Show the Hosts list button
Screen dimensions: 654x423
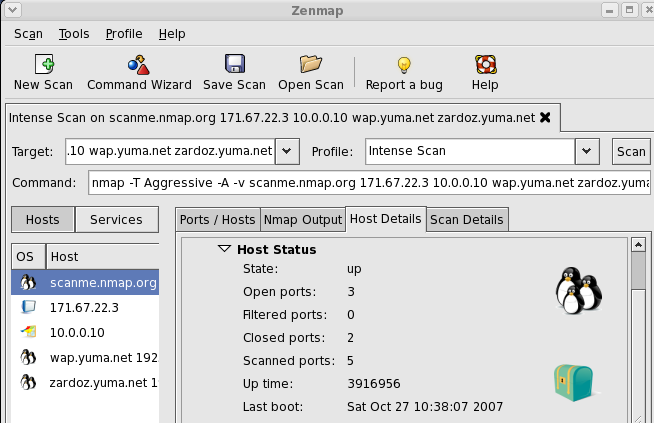tap(43, 219)
